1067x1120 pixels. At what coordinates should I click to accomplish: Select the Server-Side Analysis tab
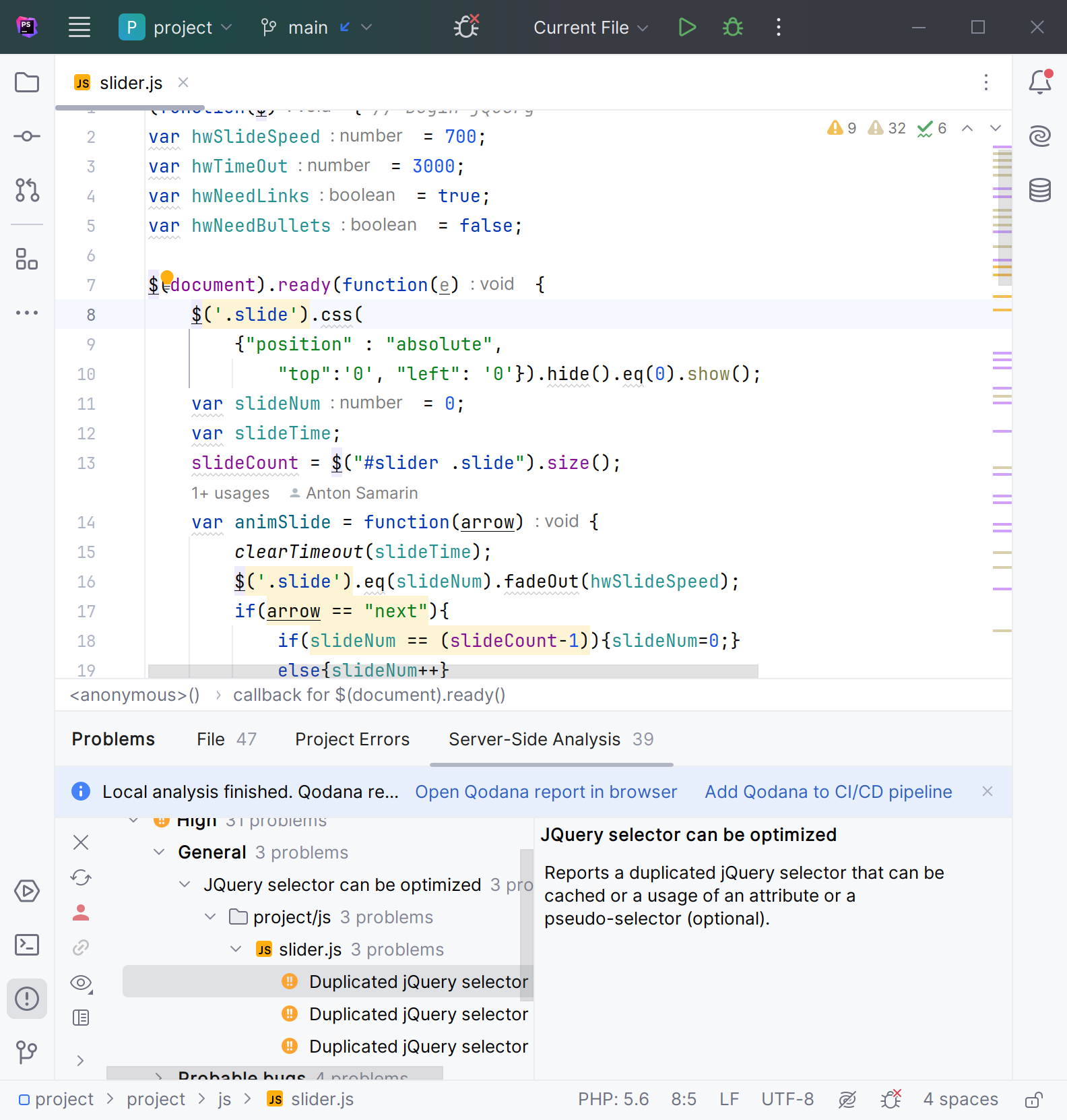pos(551,739)
